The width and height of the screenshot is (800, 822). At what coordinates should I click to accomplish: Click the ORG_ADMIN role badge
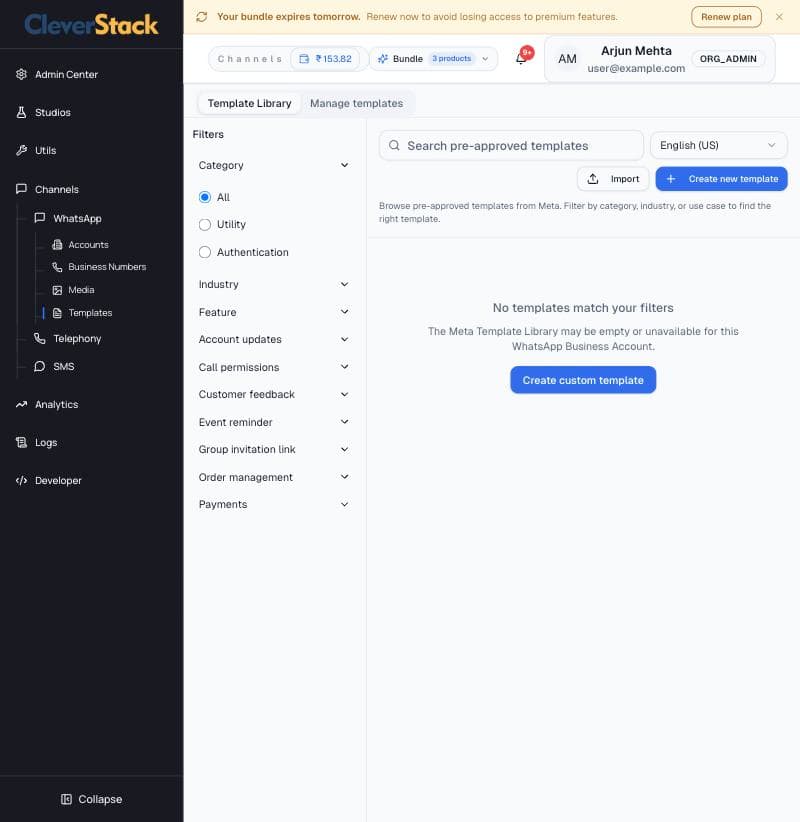[728, 59]
